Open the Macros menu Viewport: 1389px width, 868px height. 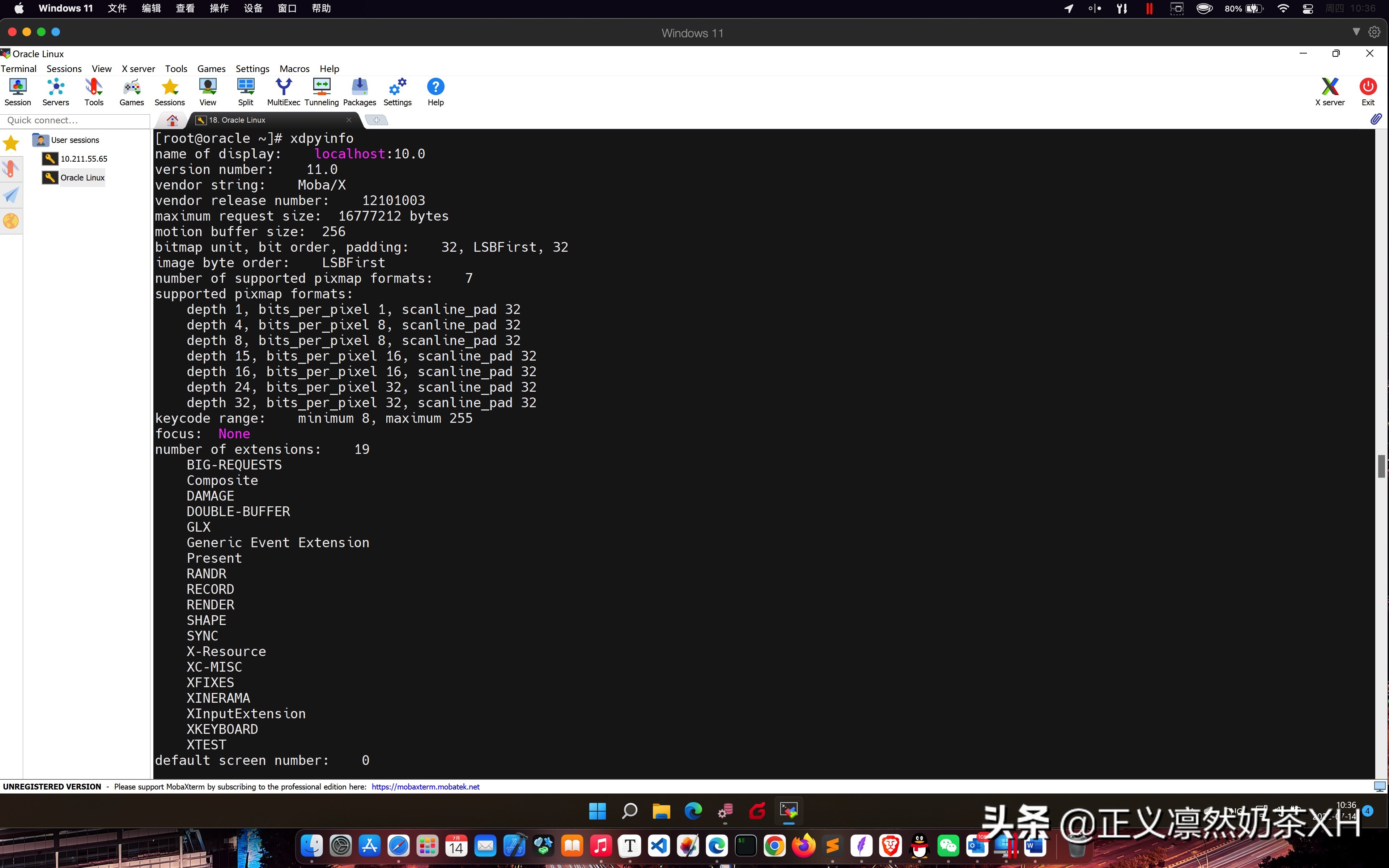point(294,68)
